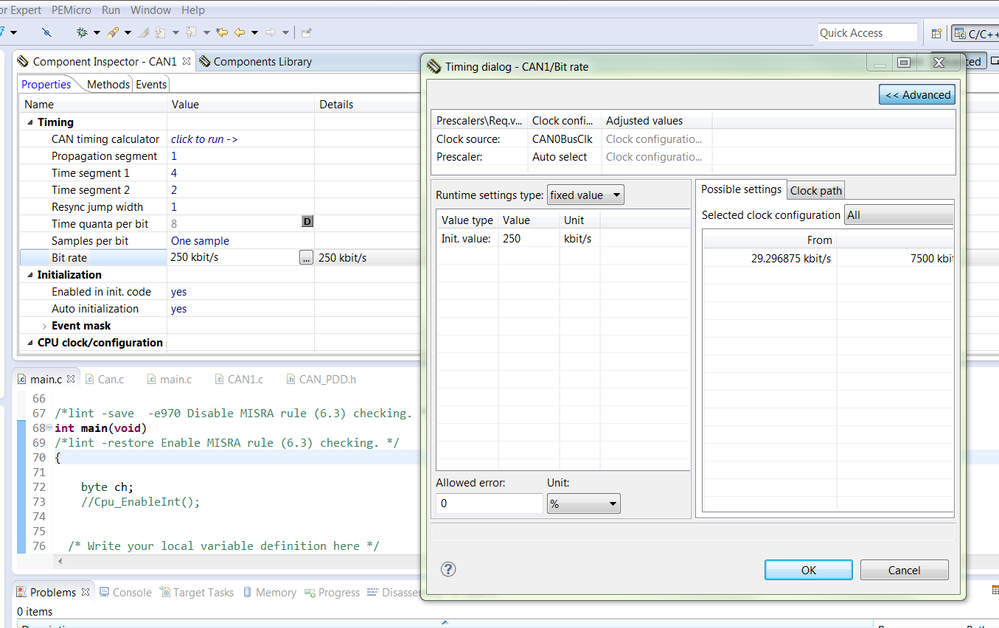
Task: Click the flashlight Search toolbar icon
Action: pos(113,32)
